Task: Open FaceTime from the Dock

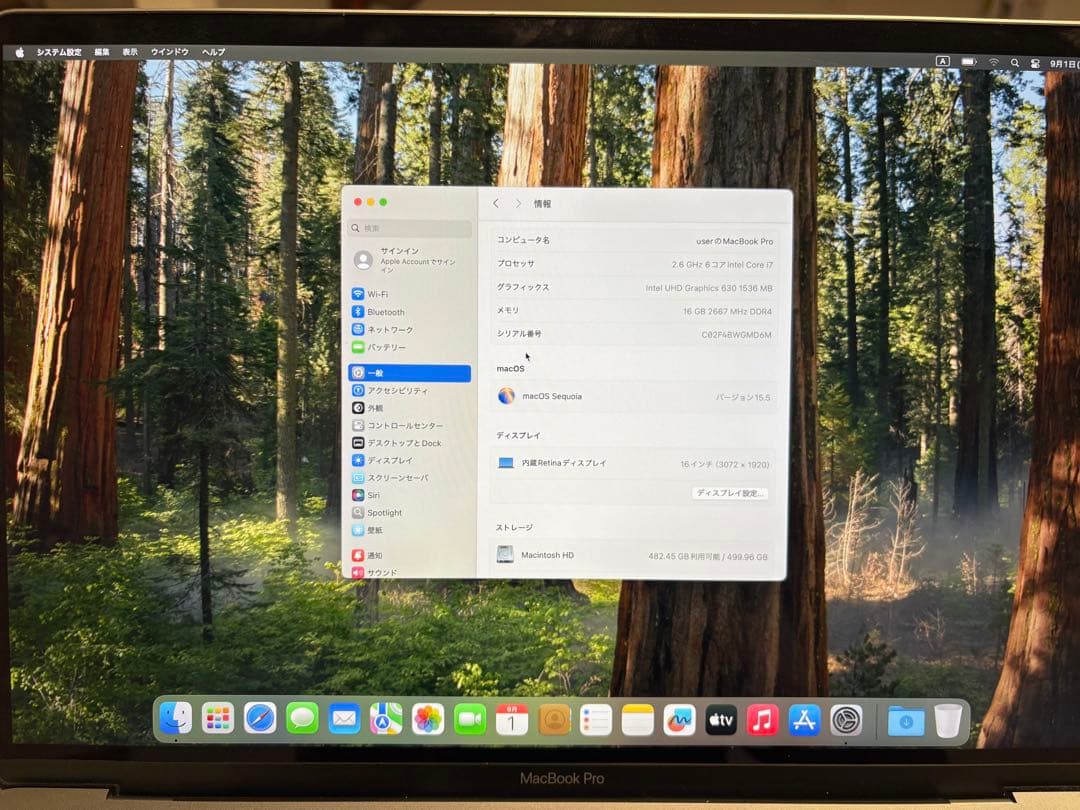Action: 470,720
